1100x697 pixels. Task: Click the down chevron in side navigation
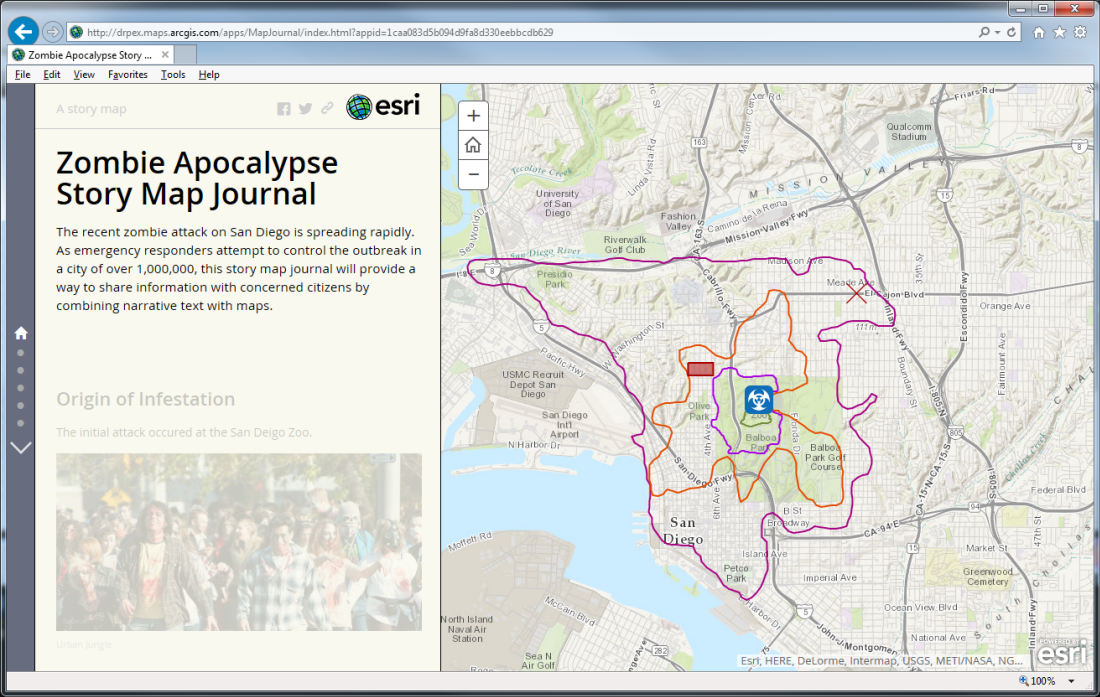click(x=21, y=447)
